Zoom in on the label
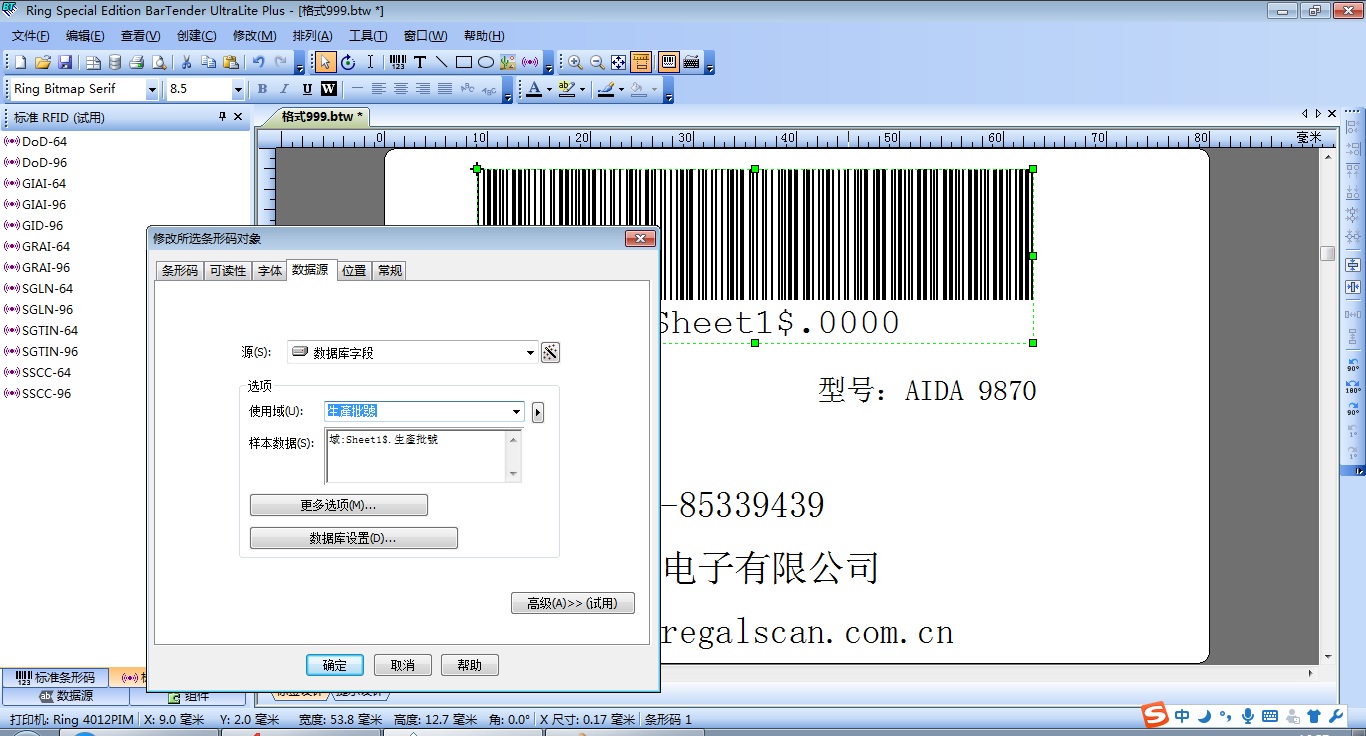 coord(575,62)
